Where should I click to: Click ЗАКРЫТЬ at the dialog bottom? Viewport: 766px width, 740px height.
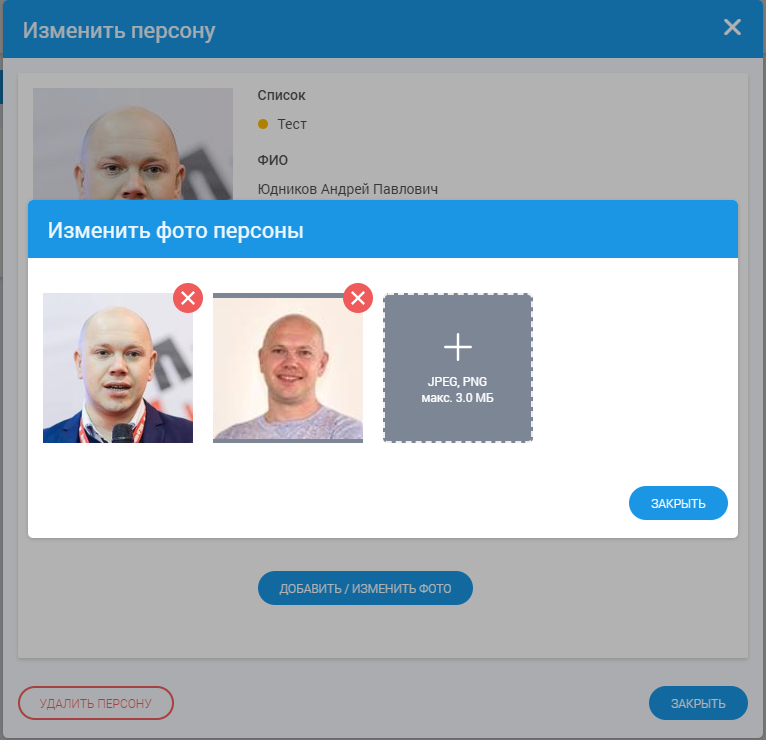698,703
